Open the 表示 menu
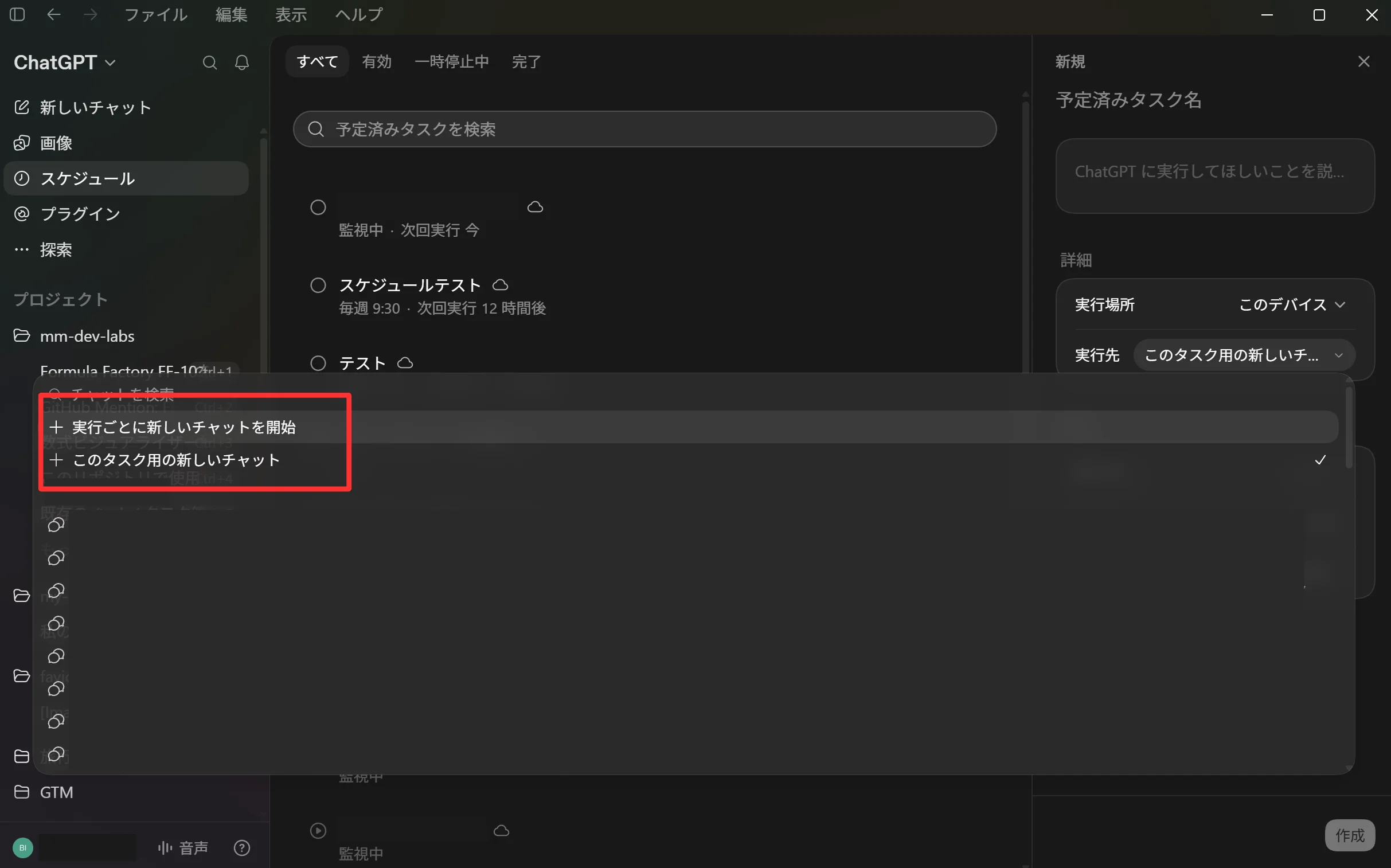 click(291, 14)
